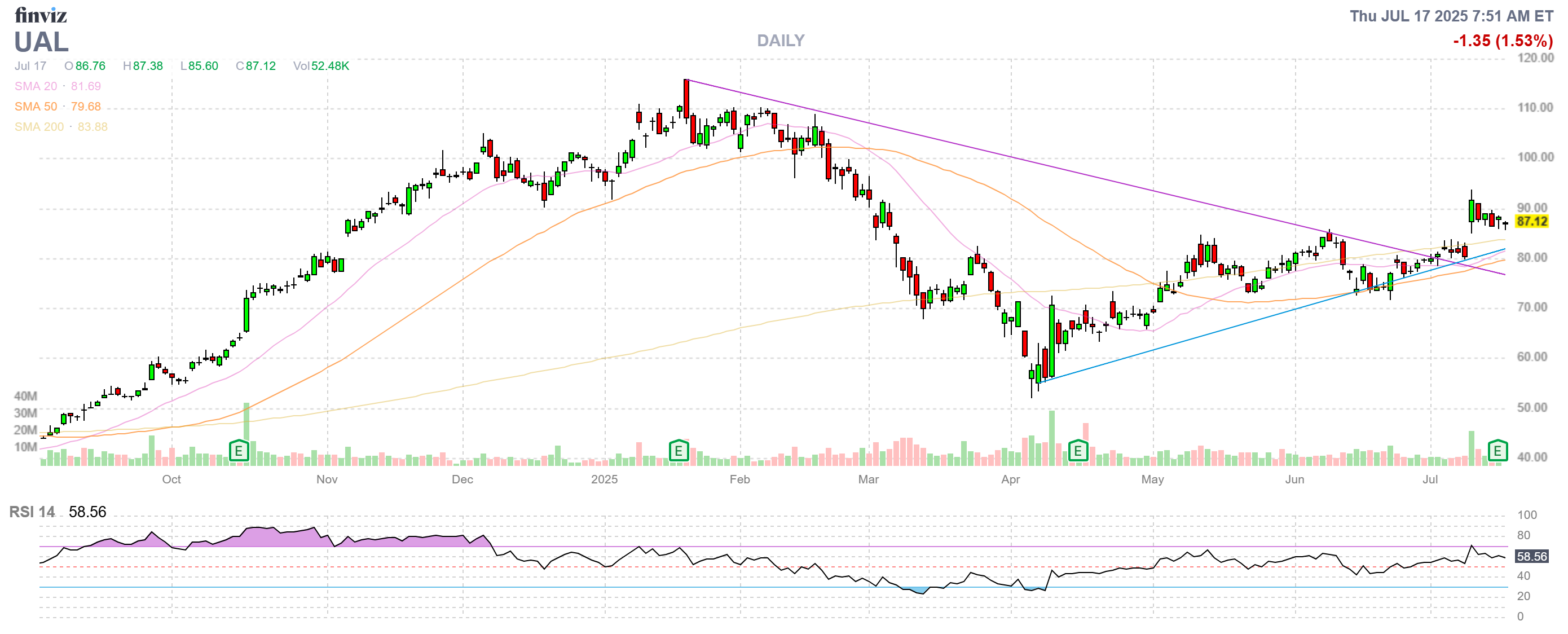Click the 2025 label on time axis

[604, 479]
